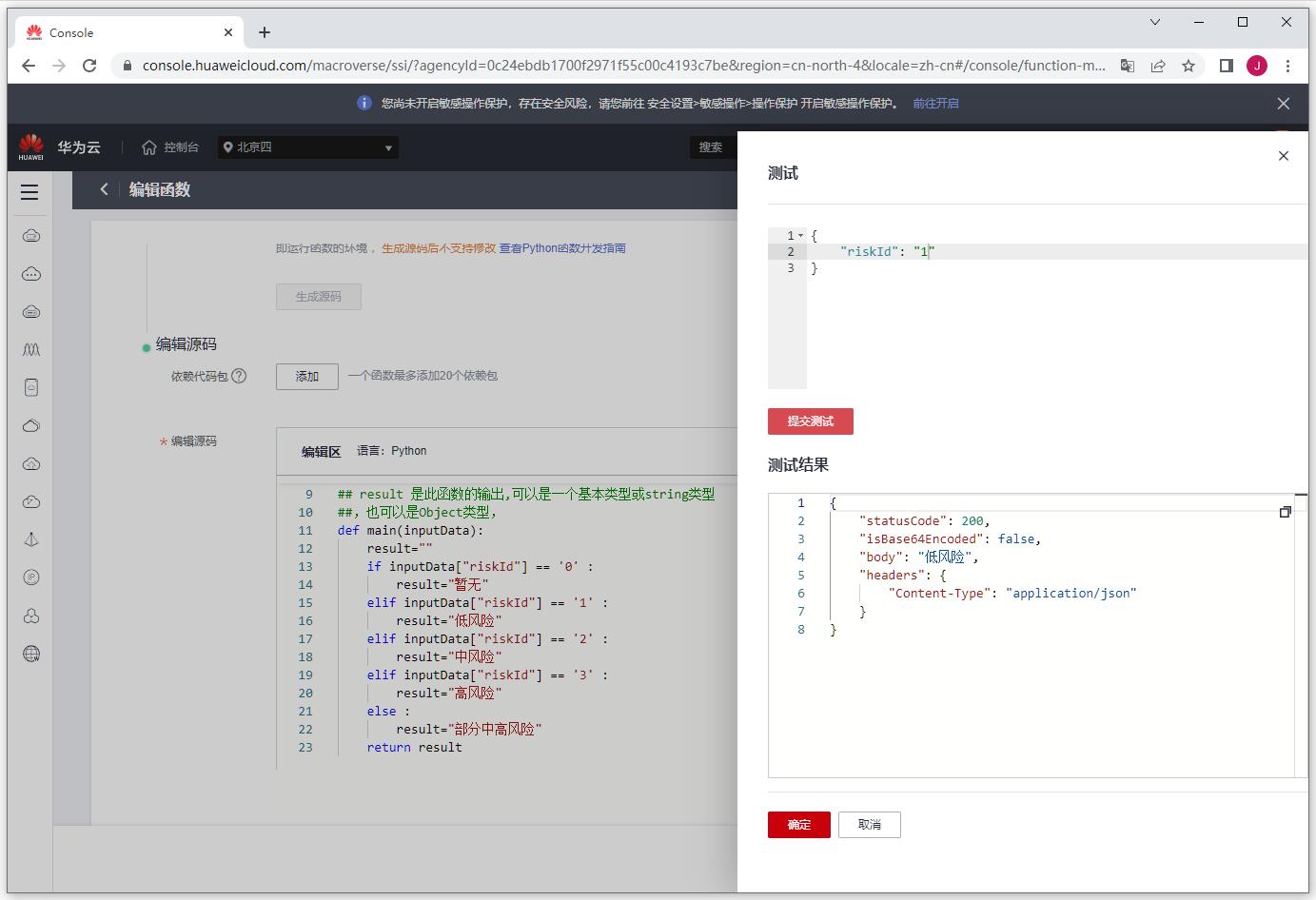Follow the 前往开启 link
This screenshot has width=1316, height=900.
point(935,104)
